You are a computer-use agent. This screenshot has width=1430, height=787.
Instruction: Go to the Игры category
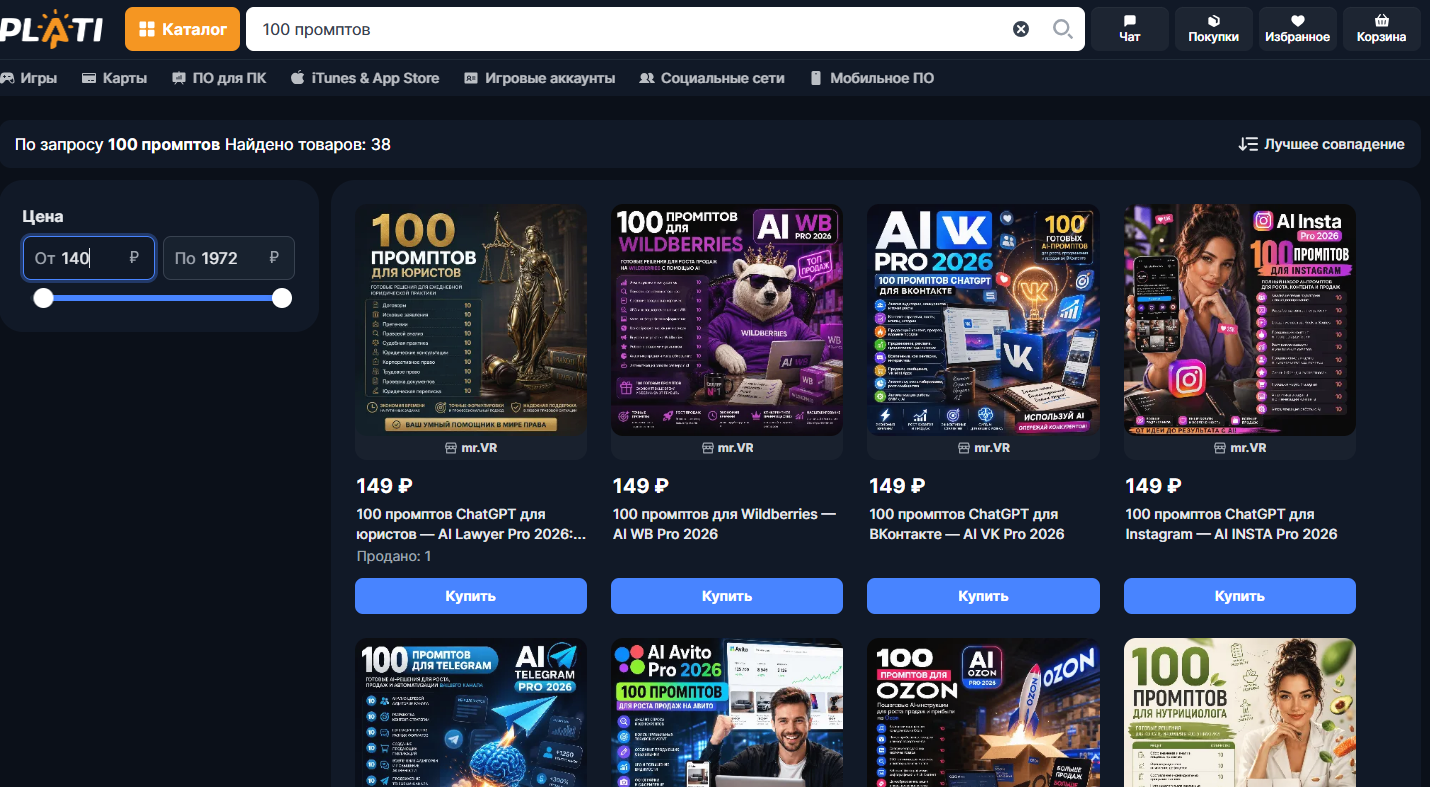(x=29, y=78)
